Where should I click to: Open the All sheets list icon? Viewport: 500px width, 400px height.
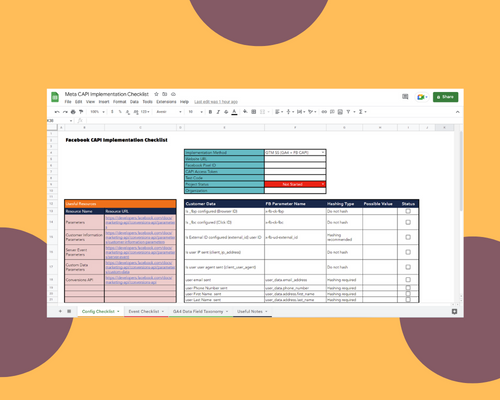[69, 311]
